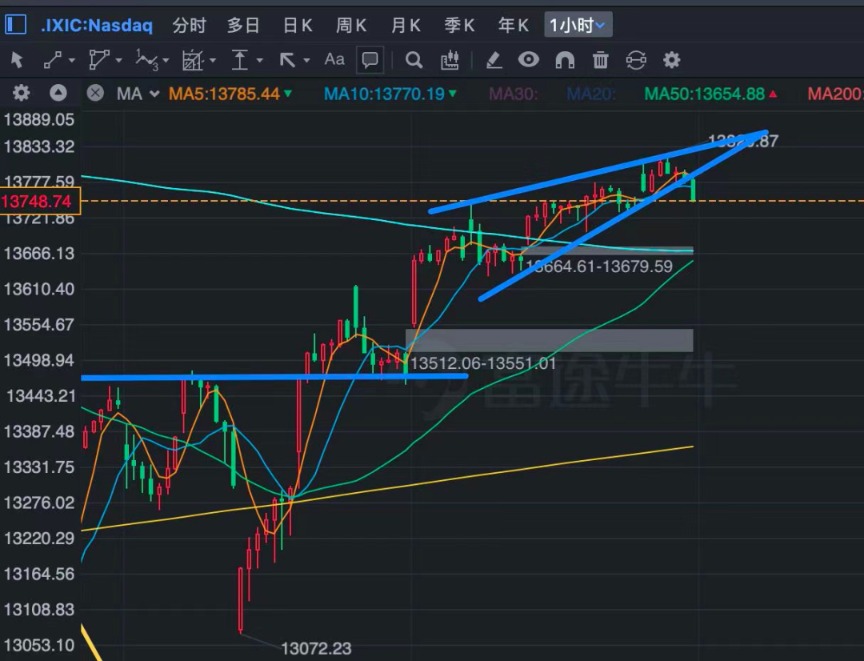Expand the measurement tool dropdown arrow

click(213, 61)
